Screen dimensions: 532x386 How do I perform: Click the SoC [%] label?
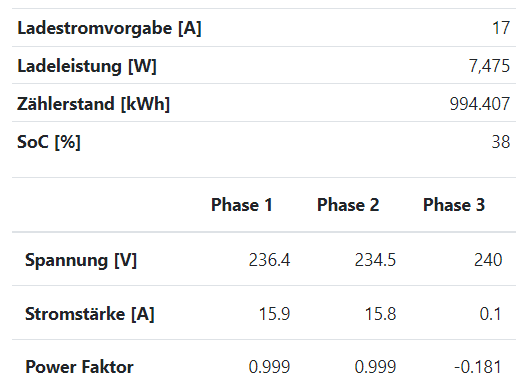click(x=49, y=142)
